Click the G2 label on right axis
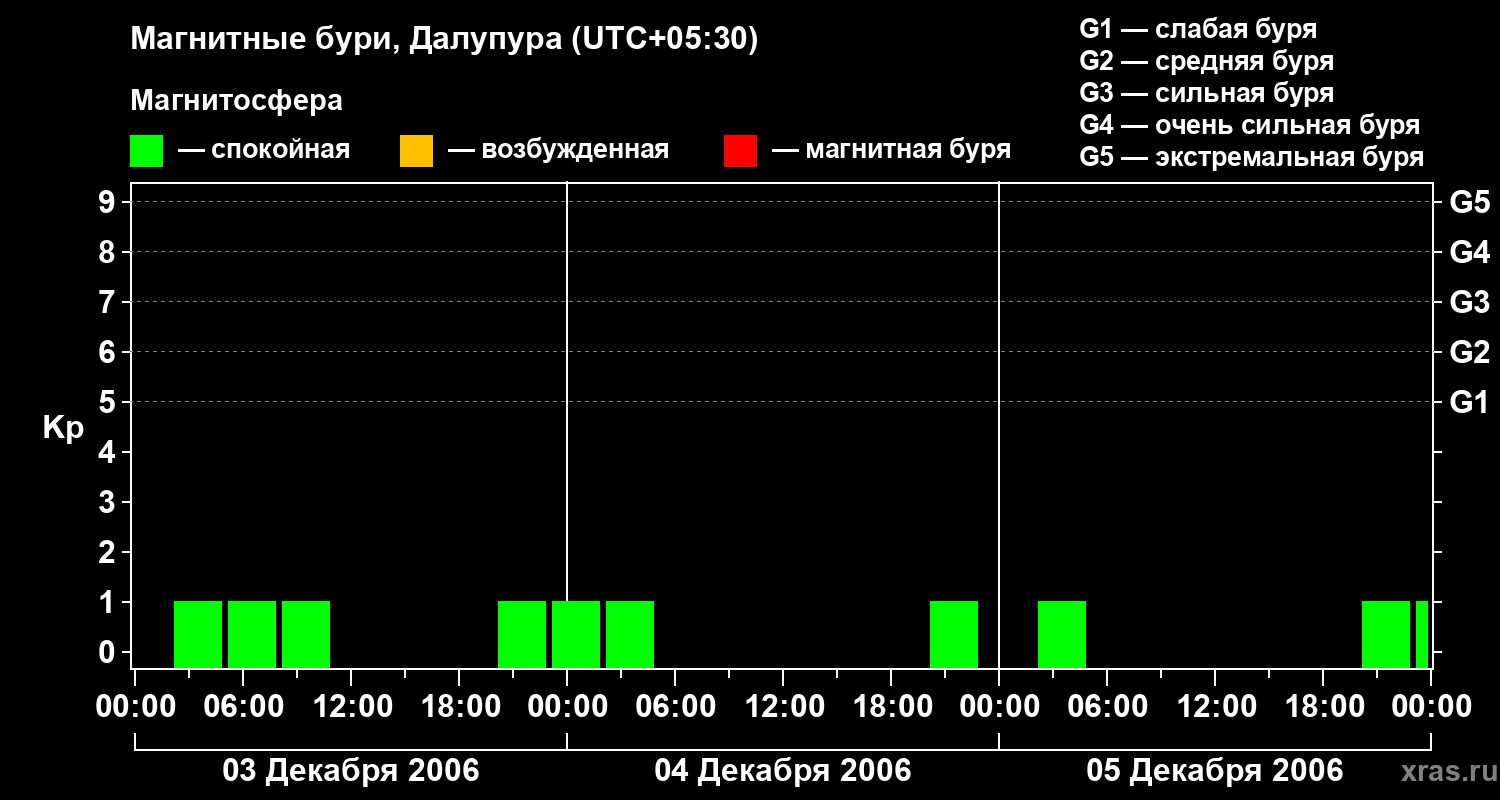 click(x=1469, y=352)
